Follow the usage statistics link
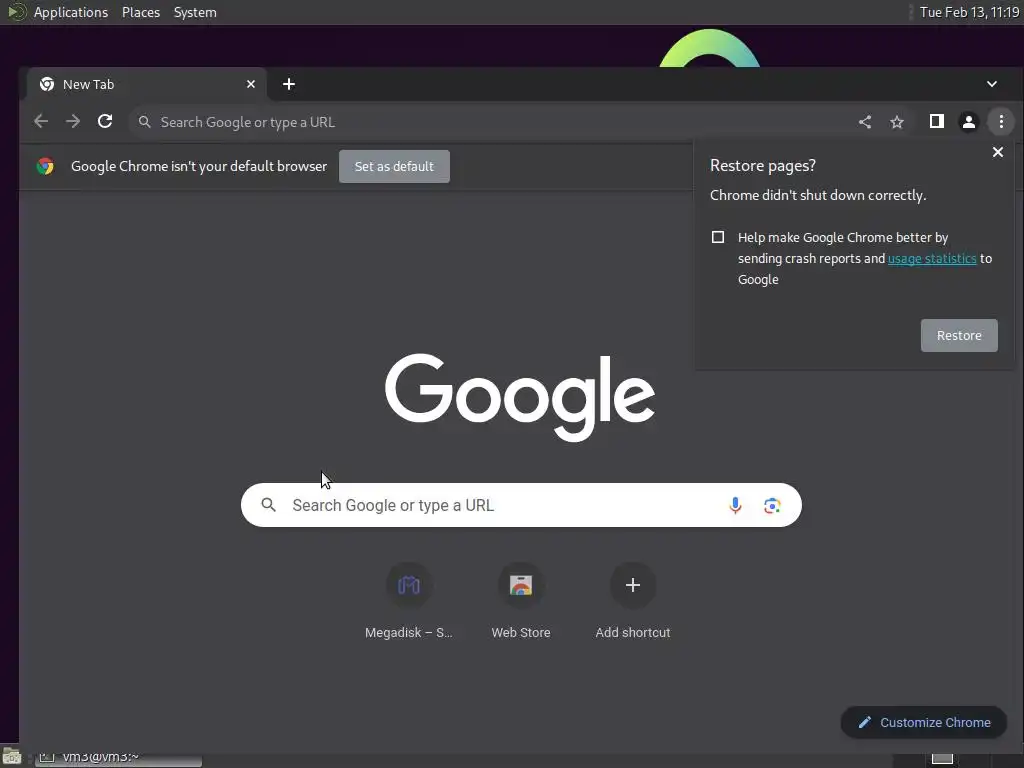This screenshot has height=768, width=1024. (x=932, y=259)
